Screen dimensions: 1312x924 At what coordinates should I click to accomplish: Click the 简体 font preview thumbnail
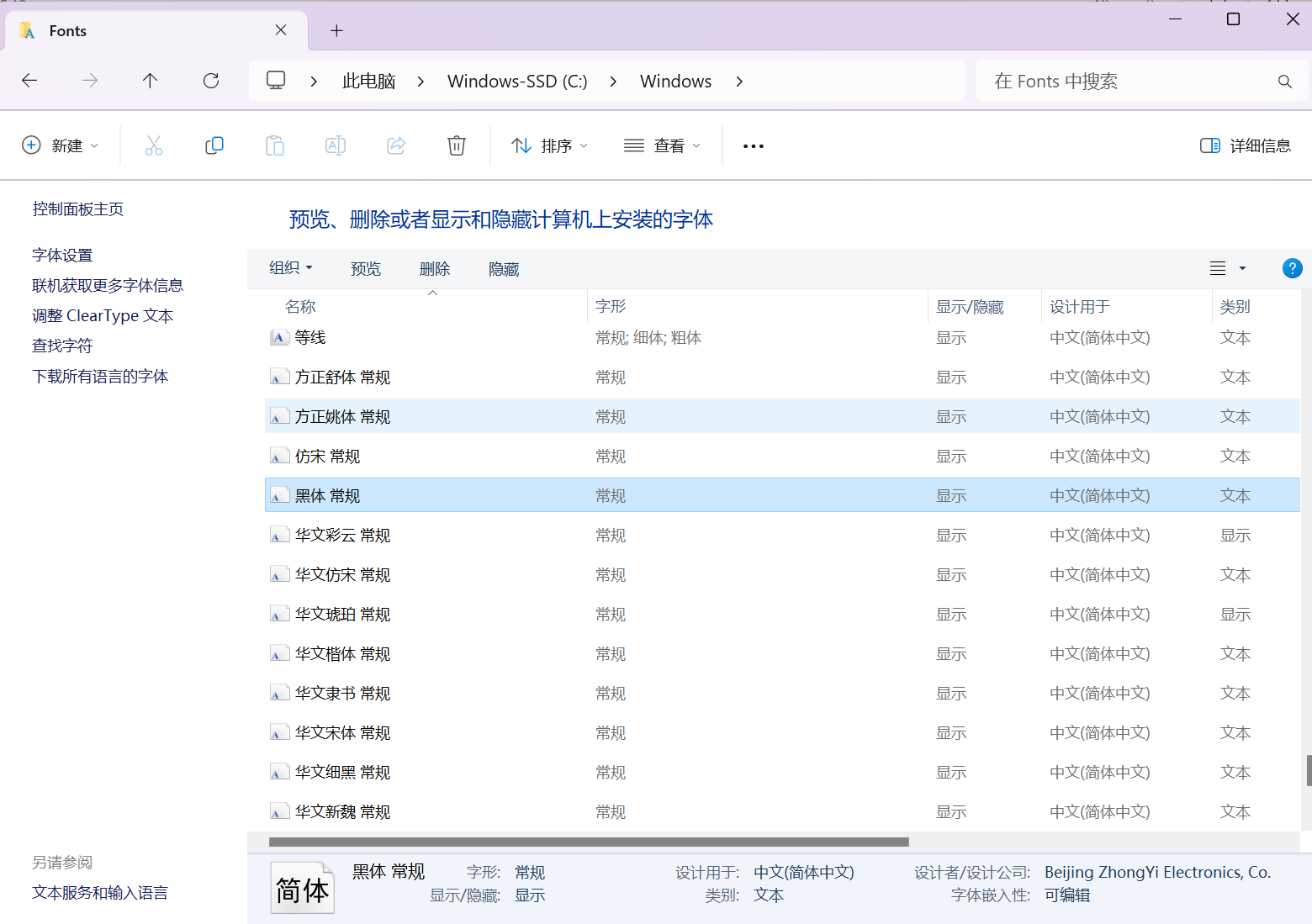pyautogui.click(x=302, y=888)
